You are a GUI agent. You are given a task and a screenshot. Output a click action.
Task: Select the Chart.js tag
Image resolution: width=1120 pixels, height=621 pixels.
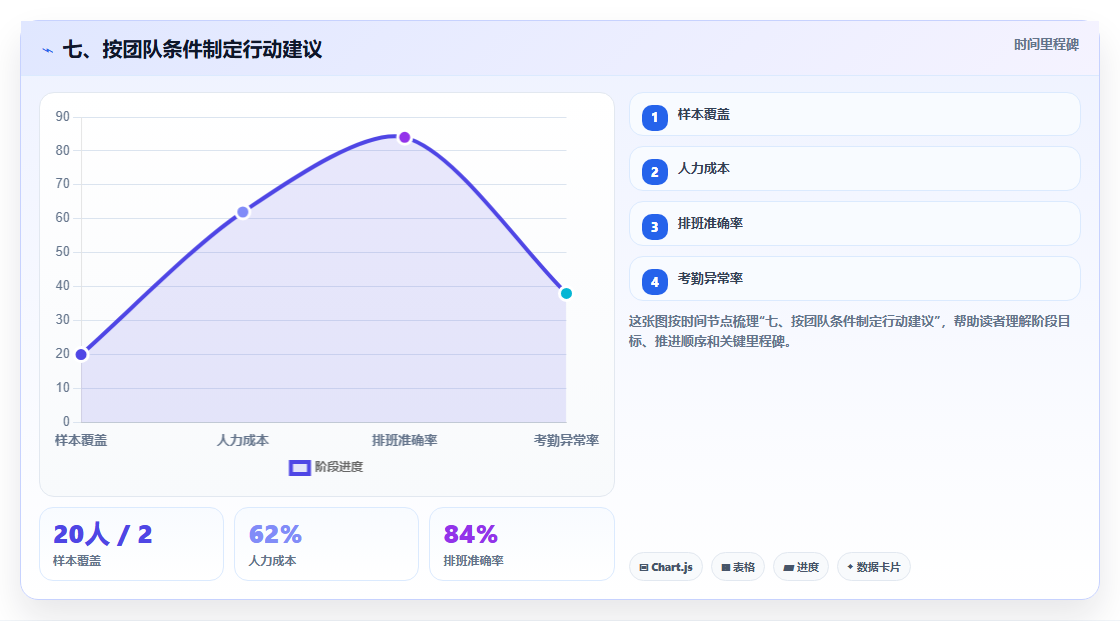click(666, 567)
